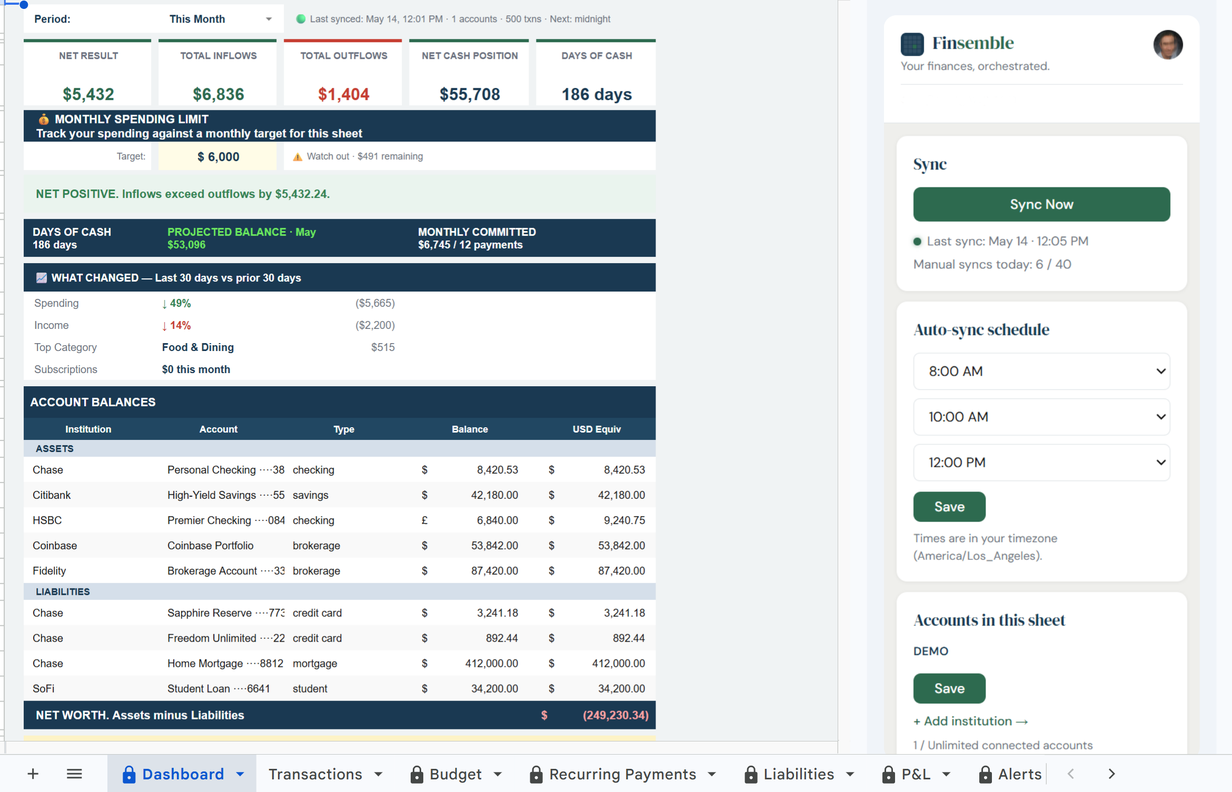Click the Income 14% change cell
This screenshot has width=1232, height=792.
pyautogui.click(x=176, y=325)
